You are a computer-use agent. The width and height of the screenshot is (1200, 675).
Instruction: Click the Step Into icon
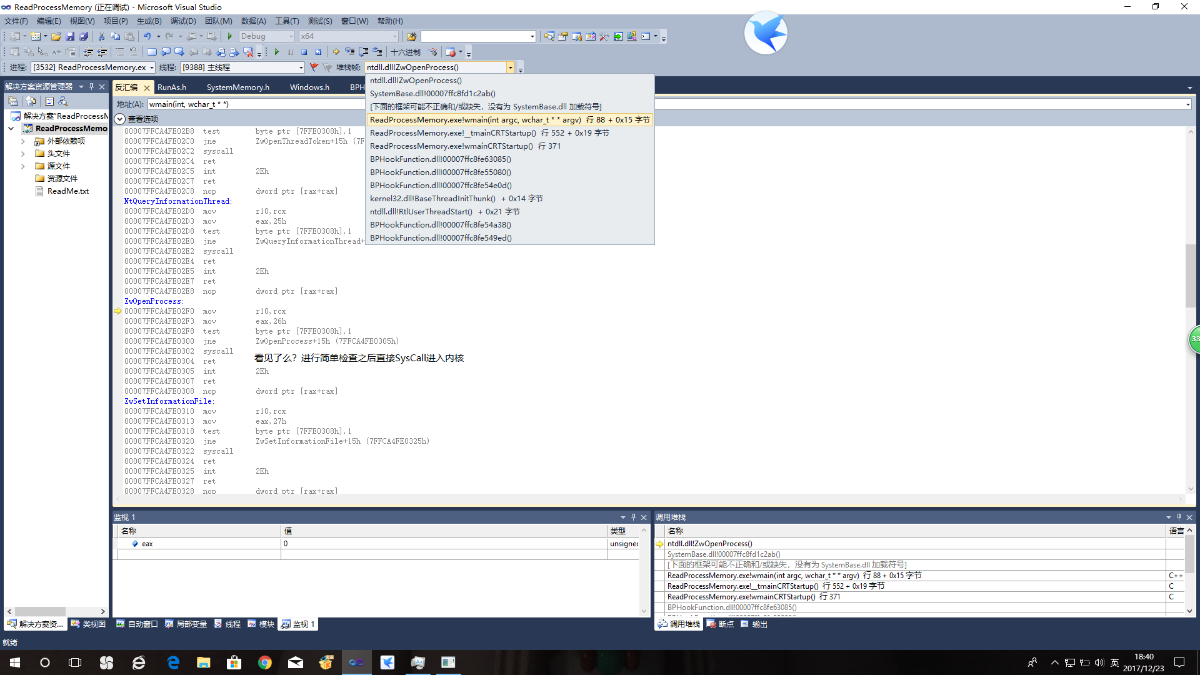(350, 52)
